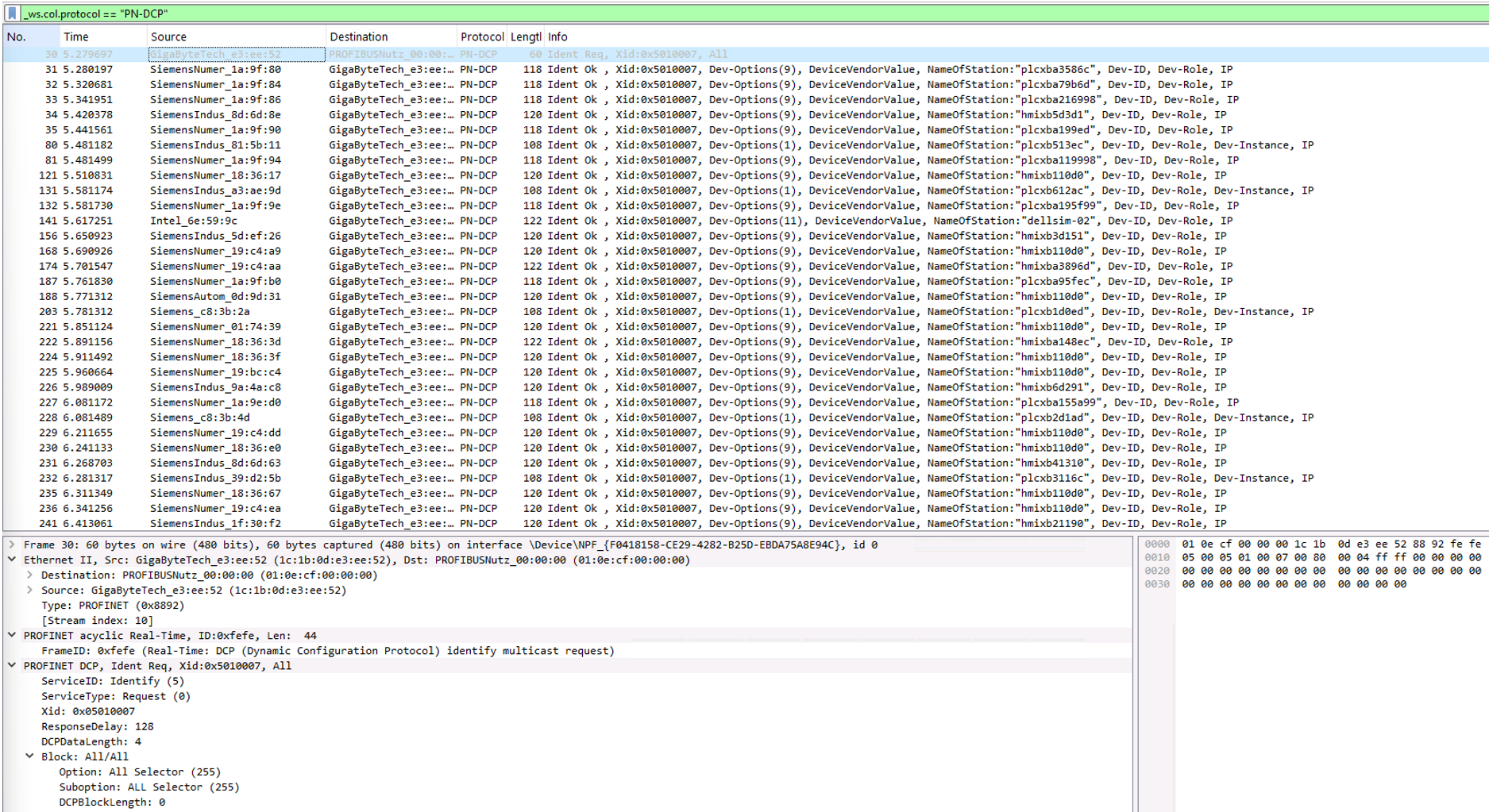Expand the Frame 30 details node
Screen dimensions: 1489x812
click(x=10, y=545)
